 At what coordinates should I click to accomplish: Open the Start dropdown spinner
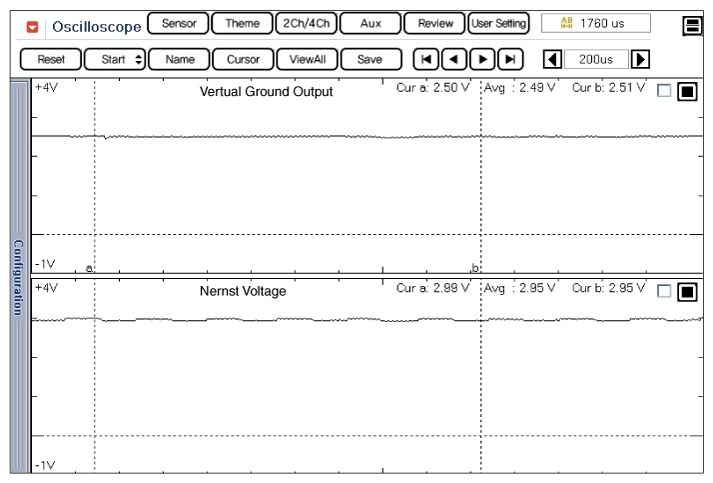pyautogui.click(x=115, y=59)
